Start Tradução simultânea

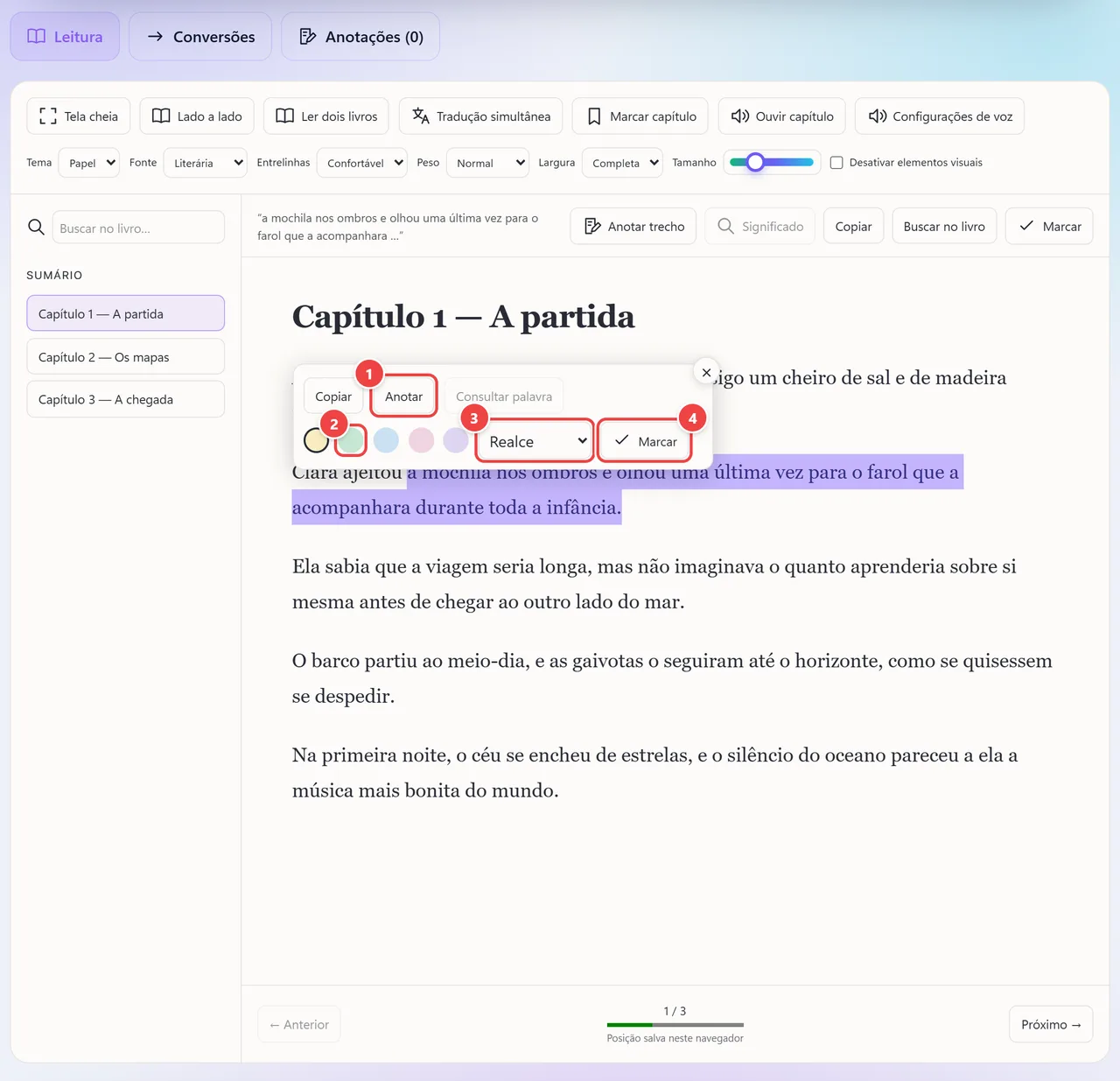pos(481,116)
